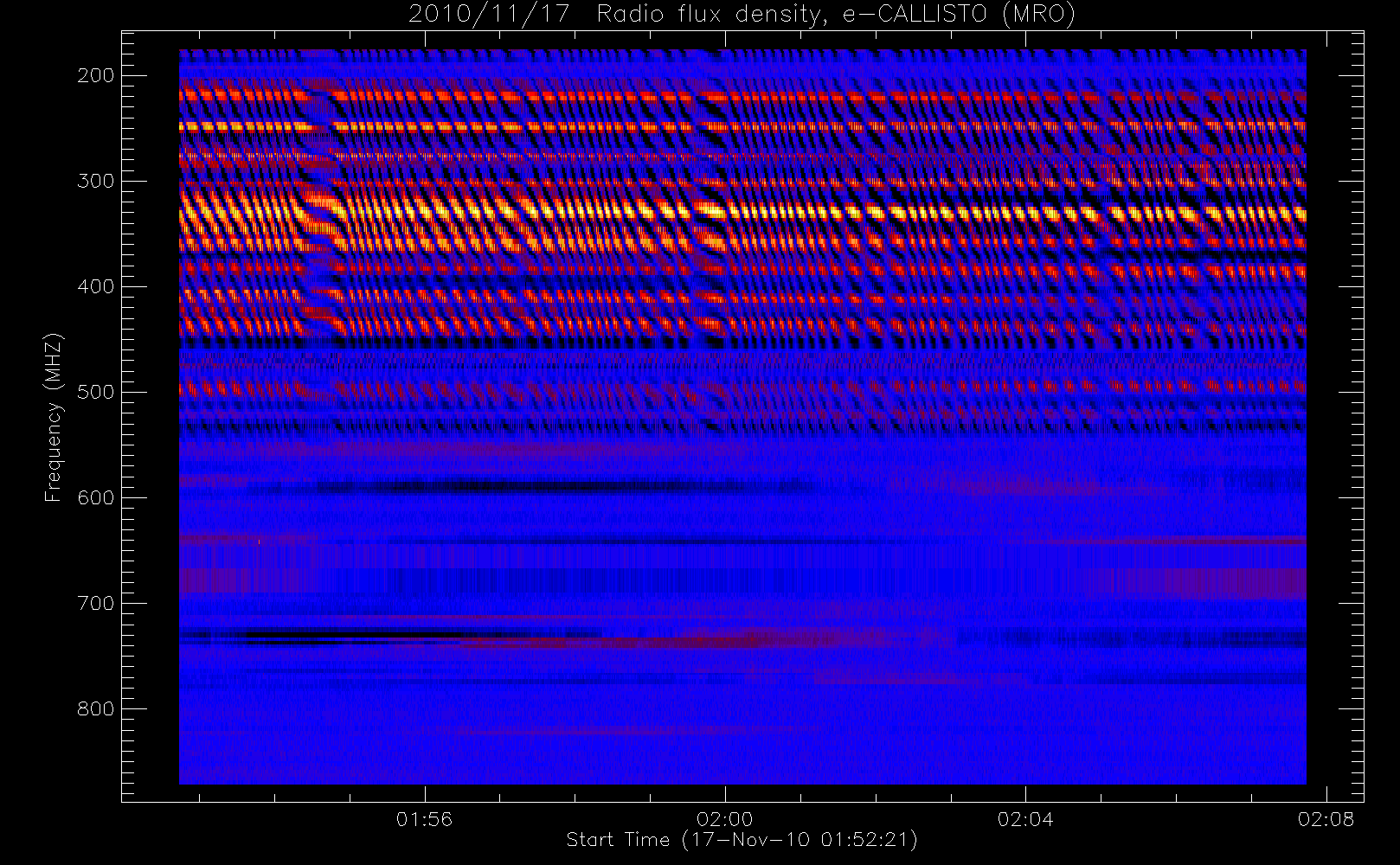
Task: Click the 02:08 time tick label
Action: [1326, 819]
